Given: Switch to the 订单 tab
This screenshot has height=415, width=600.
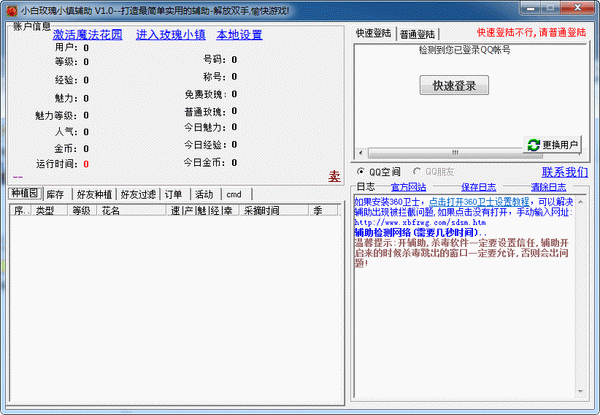Looking at the screenshot, I should [173, 195].
